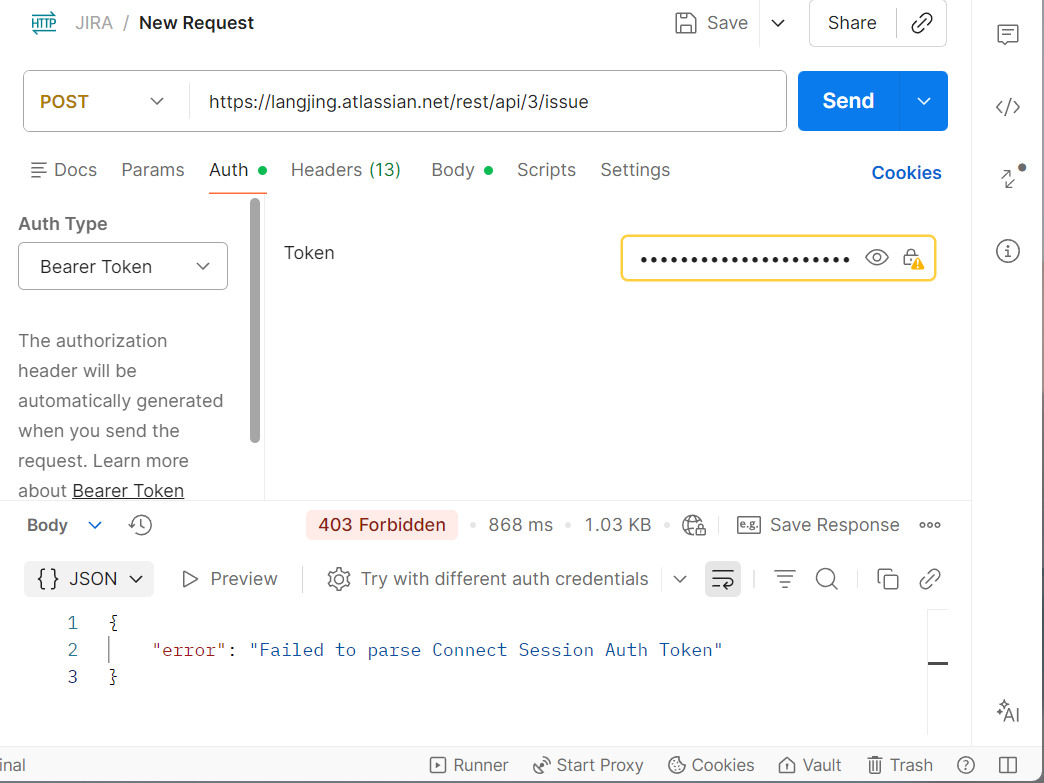Click the auth panel vertical scrollbar
This screenshot has width=1044, height=783.
coord(254,320)
